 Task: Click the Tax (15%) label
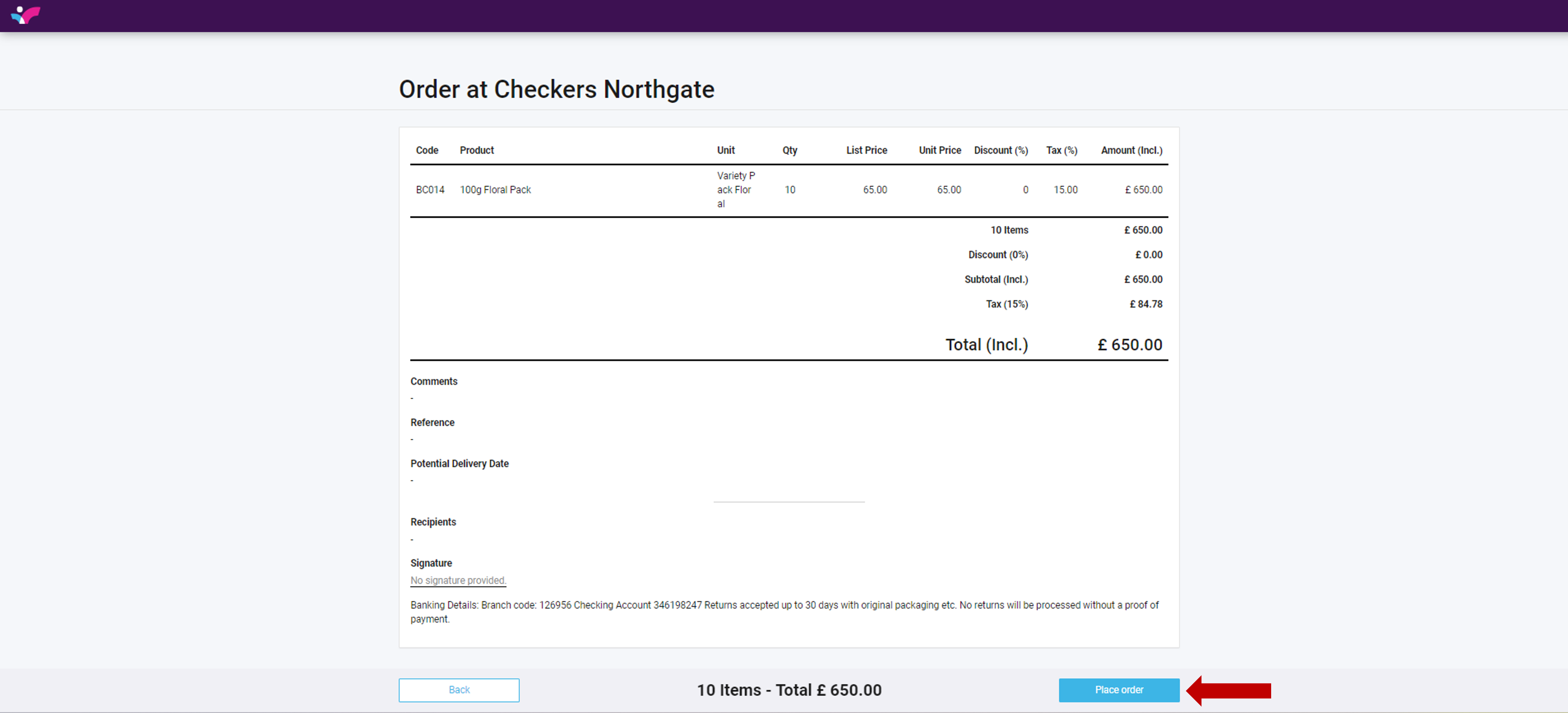click(1006, 304)
